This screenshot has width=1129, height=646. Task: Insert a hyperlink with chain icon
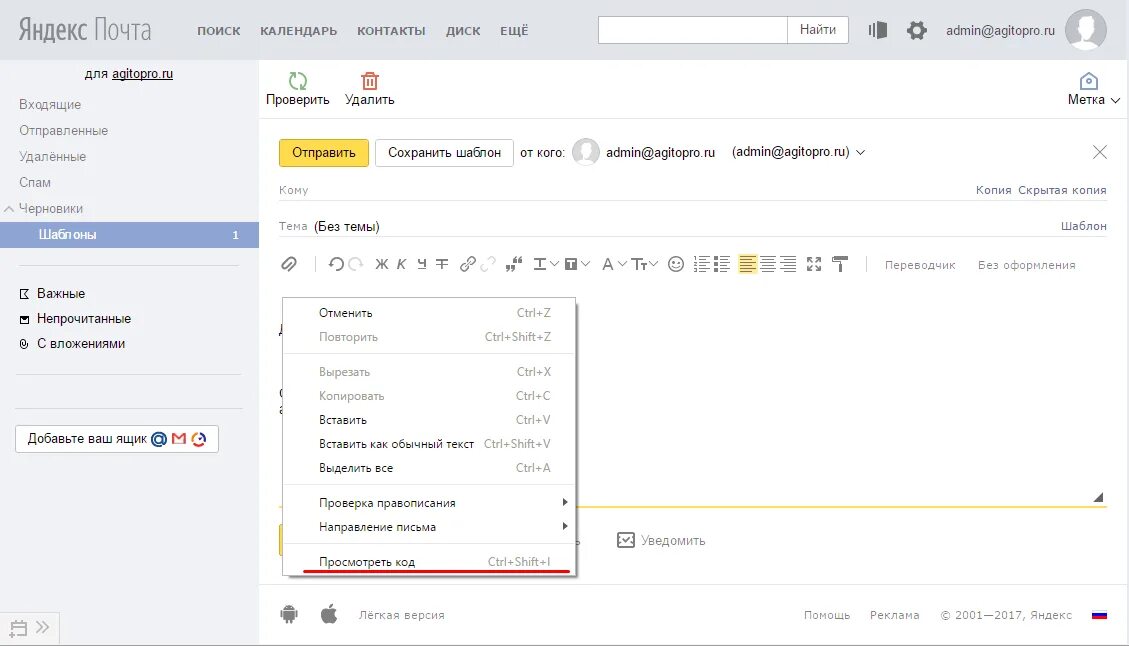tap(467, 264)
